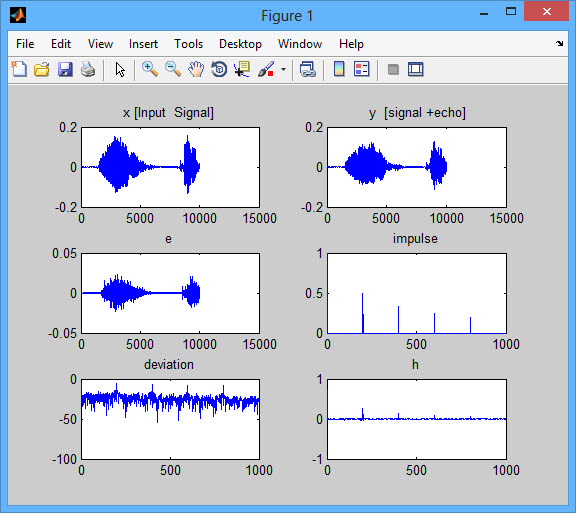Hide plot tools with the gray square icon
Viewport: 576px width, 513px height.
coord(393,69)
